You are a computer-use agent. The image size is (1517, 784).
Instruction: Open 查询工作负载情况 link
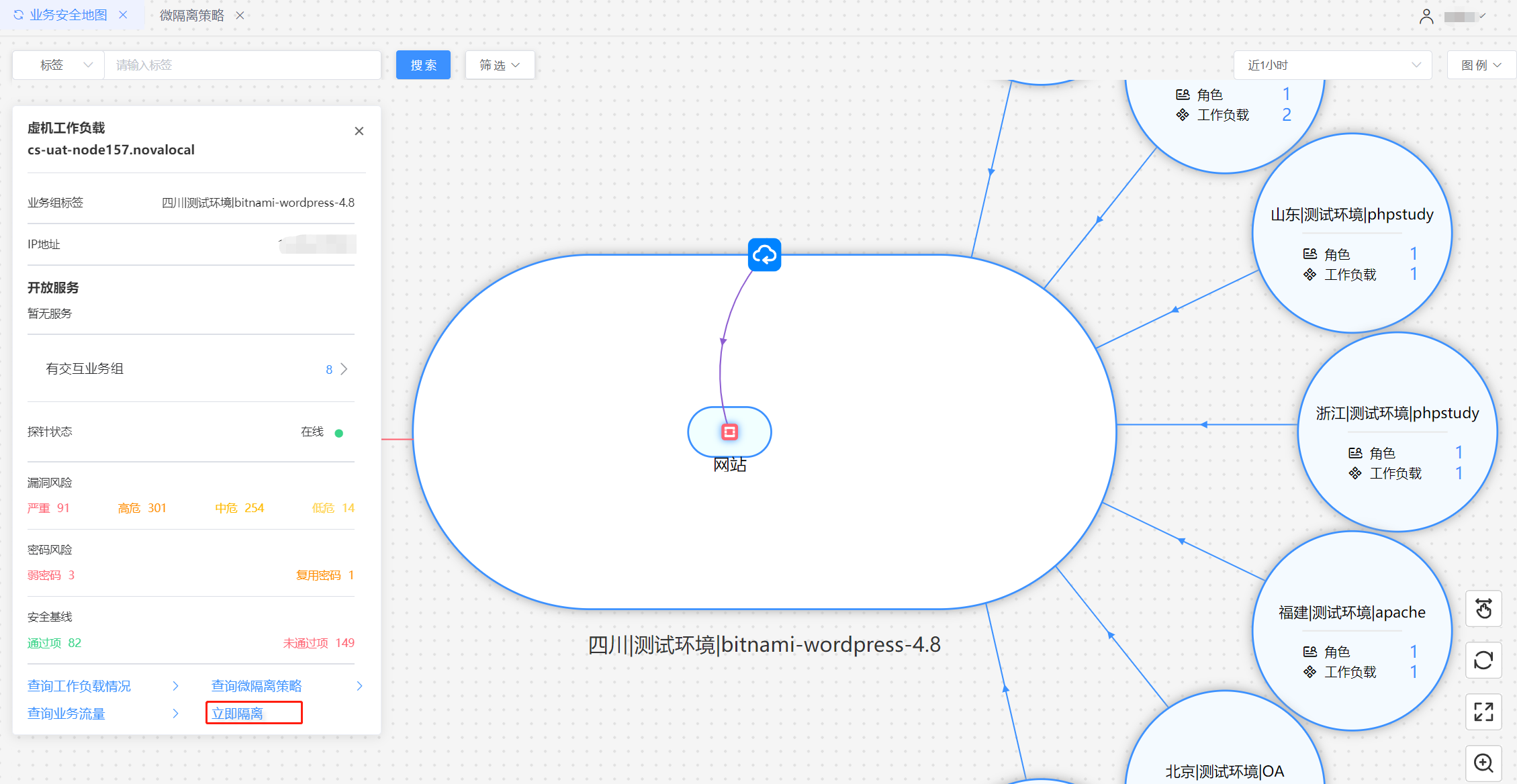[79, 686]
